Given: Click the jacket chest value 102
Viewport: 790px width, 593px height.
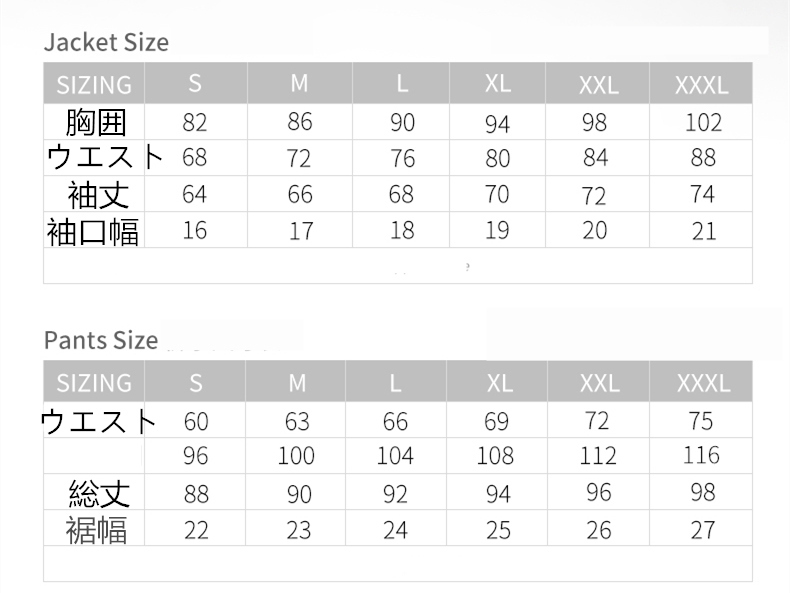Looking at the screenshot, I should 703,122.
